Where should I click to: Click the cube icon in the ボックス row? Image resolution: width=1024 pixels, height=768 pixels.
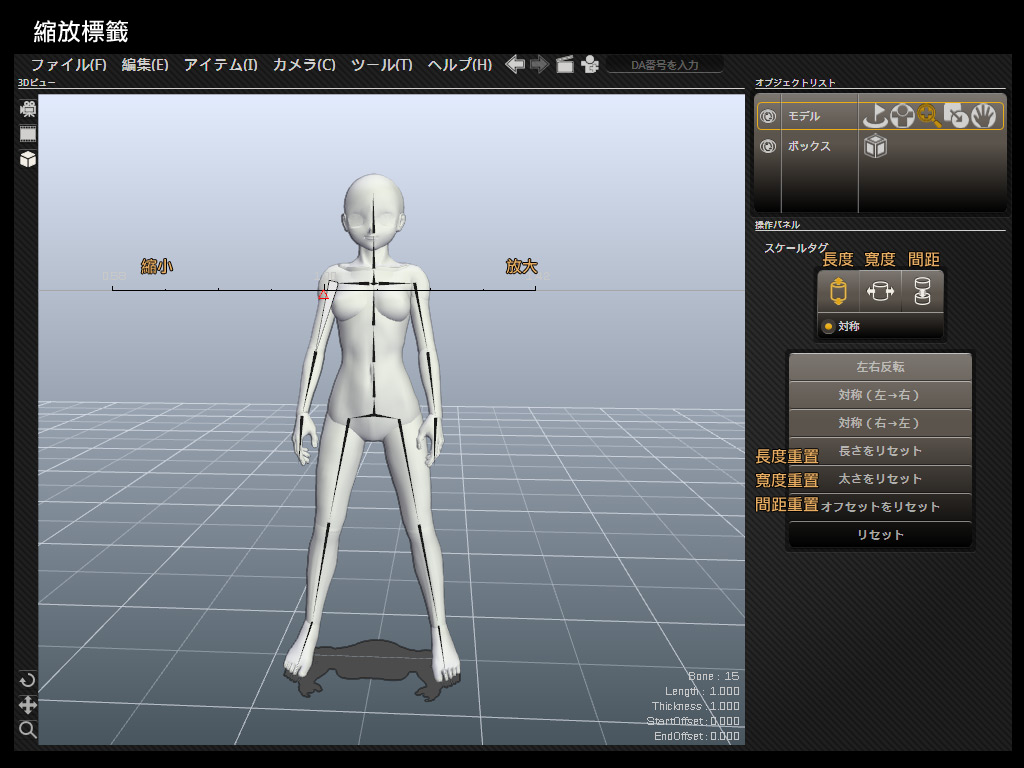pyautogui.click(x=876, y=146)
